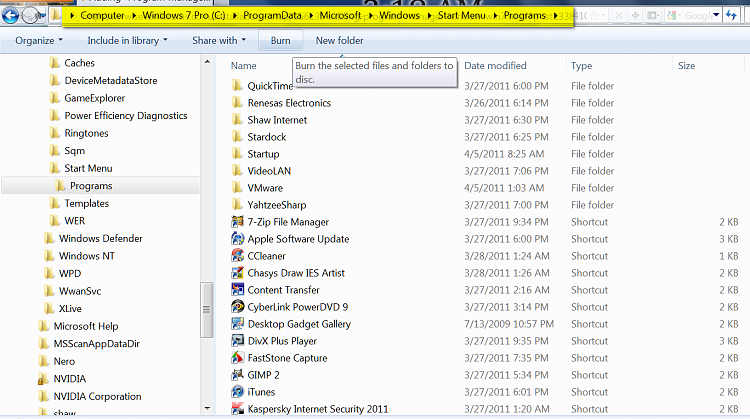
Task: Select Templates in the navigation tree
Action: (x=87, y=203)
